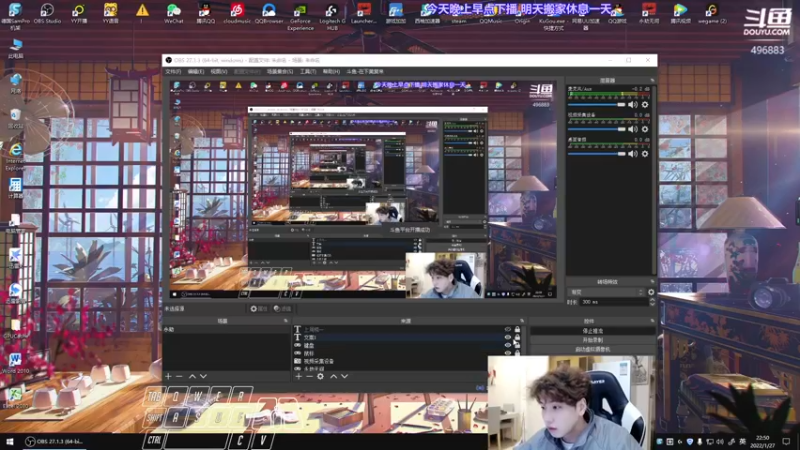Click the 停止推流 button in controls

tap(592, 331)
